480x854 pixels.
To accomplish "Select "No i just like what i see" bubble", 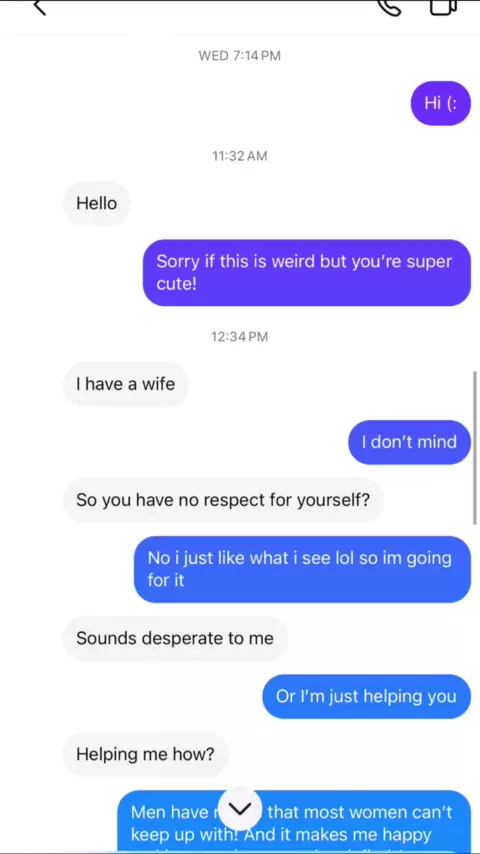I will [x=302, y=569].
